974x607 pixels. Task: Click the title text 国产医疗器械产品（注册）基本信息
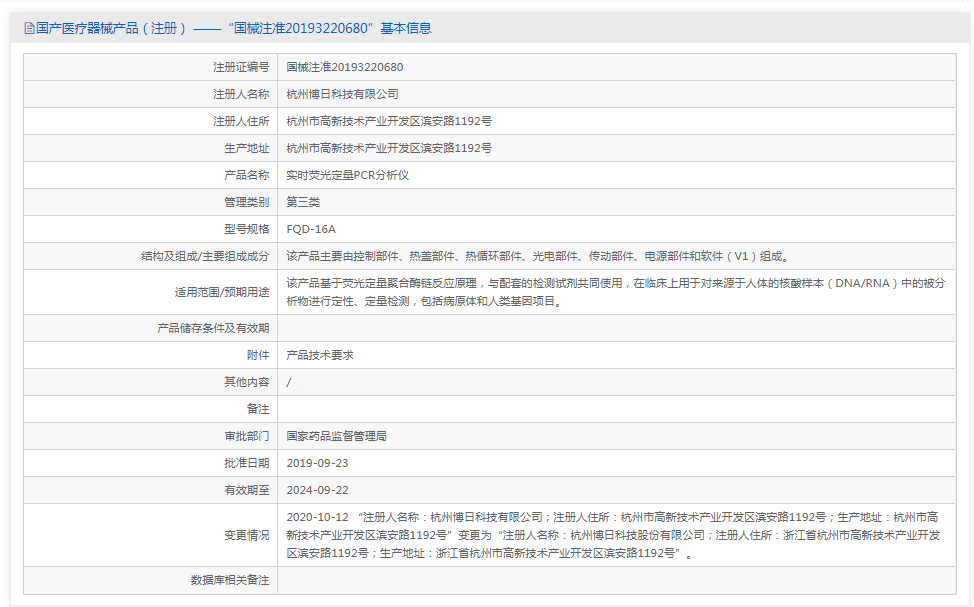click(234, 29)
